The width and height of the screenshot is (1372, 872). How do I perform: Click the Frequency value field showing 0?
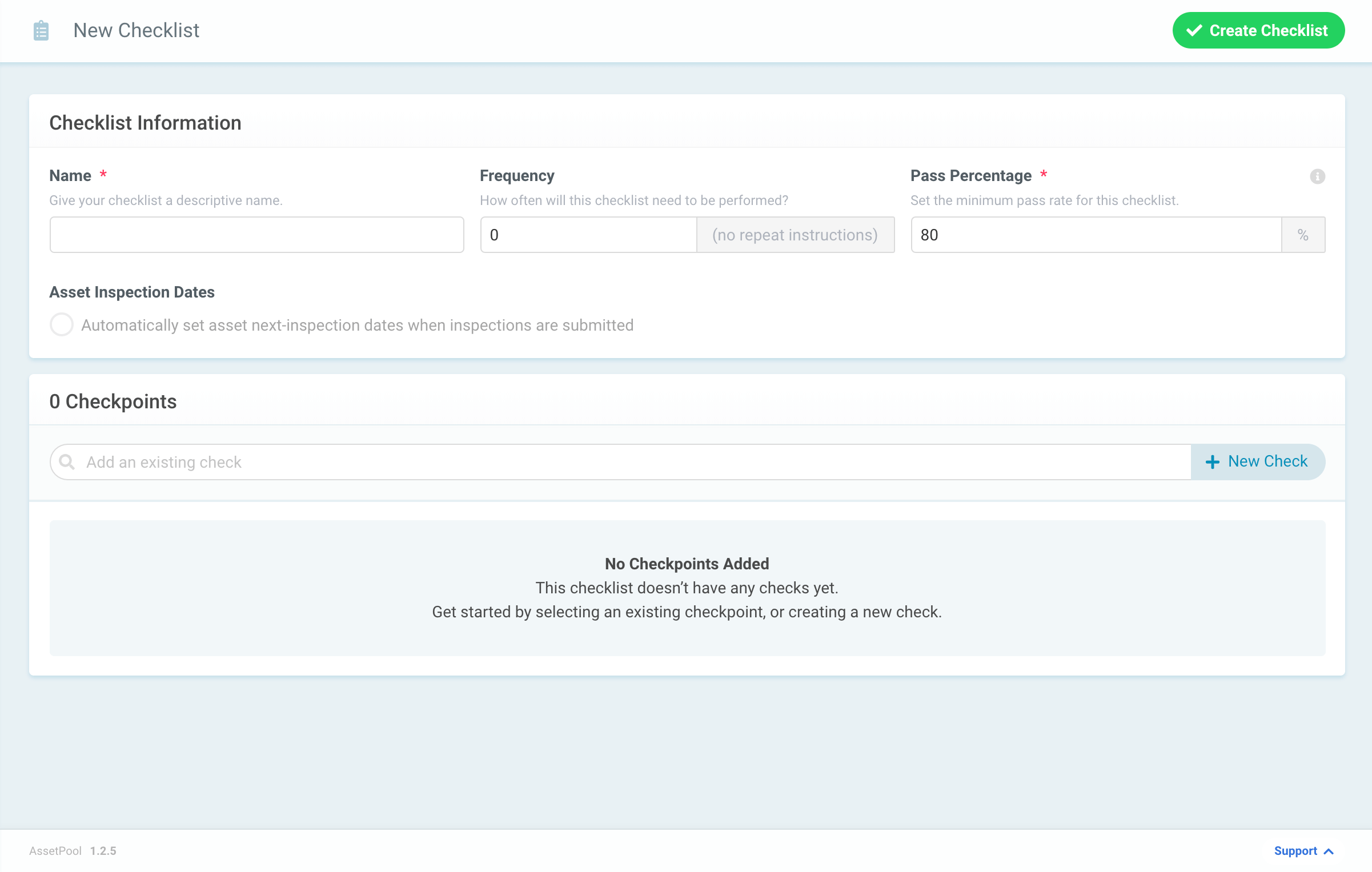tap(588, 234)
